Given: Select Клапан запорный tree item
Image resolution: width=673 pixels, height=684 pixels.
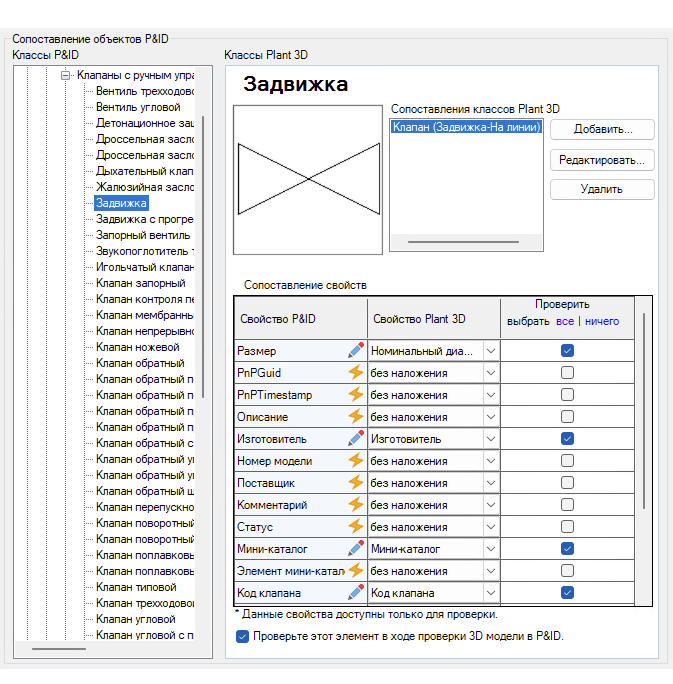Looking at the screenshot, I should (140, 283).
